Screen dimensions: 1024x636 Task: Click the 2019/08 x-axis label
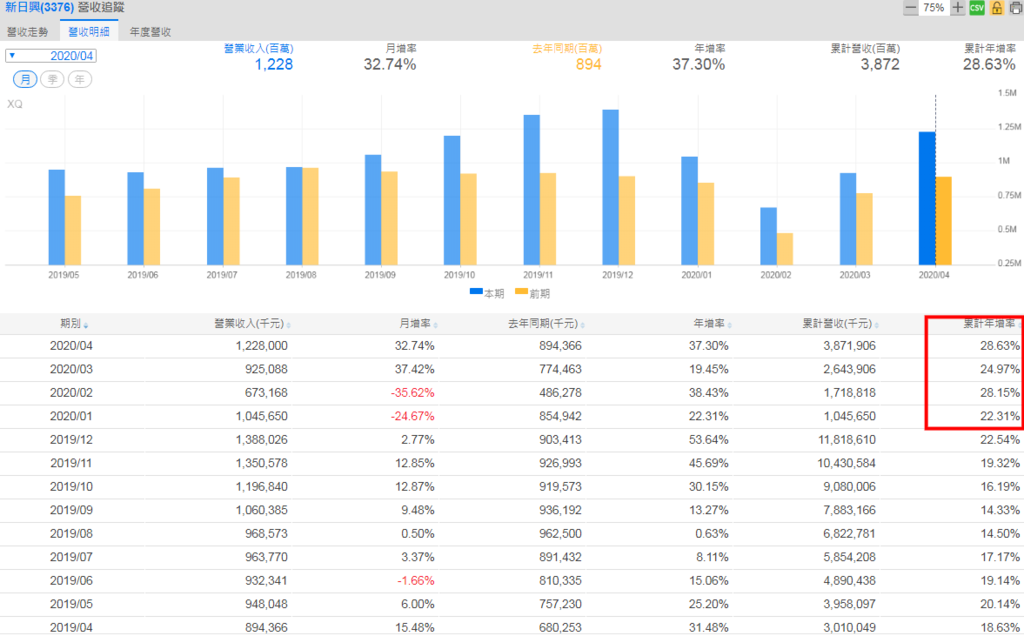point(301,276)
